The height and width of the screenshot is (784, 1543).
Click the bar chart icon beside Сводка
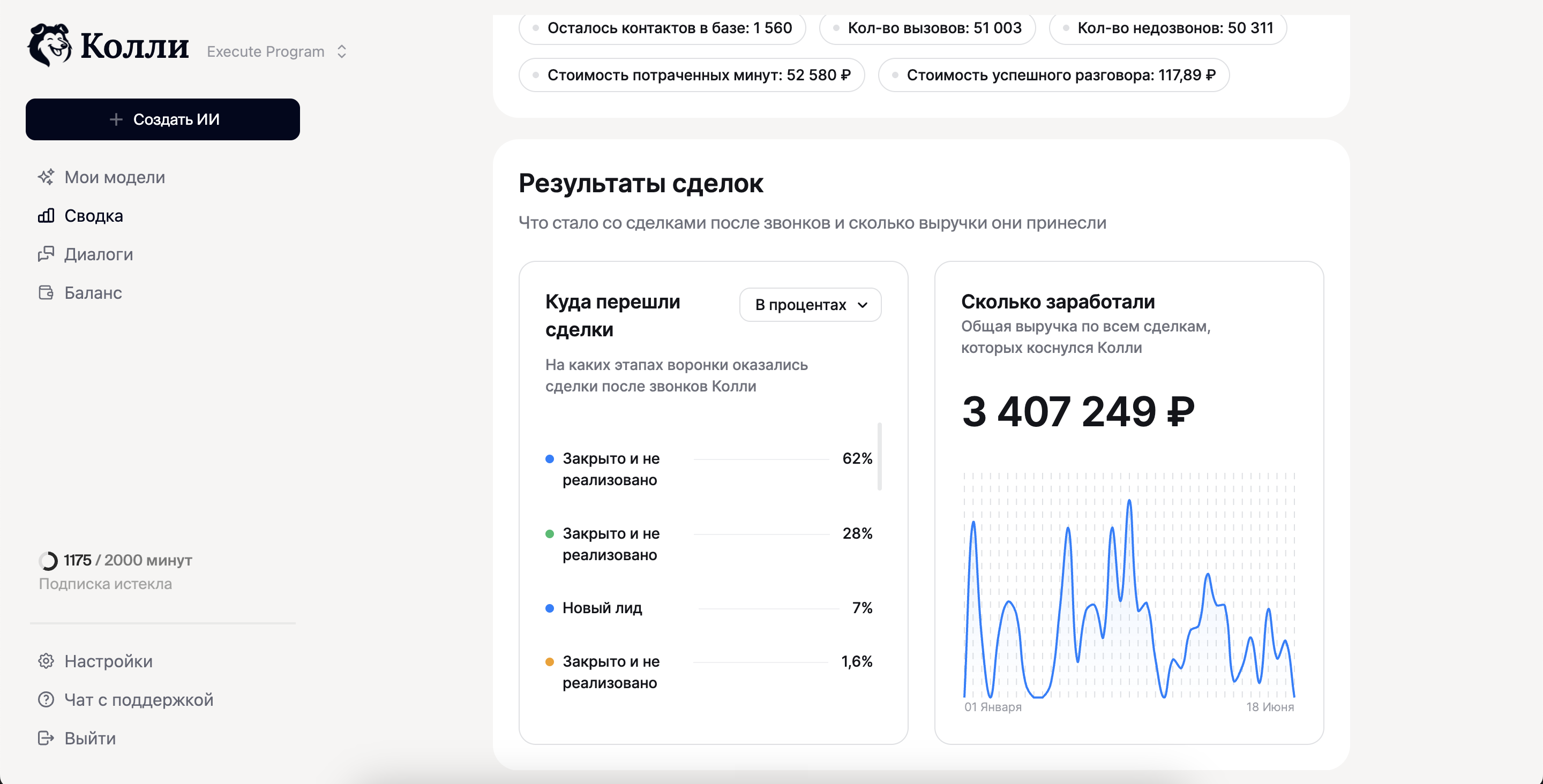click(x=46, y=216)
